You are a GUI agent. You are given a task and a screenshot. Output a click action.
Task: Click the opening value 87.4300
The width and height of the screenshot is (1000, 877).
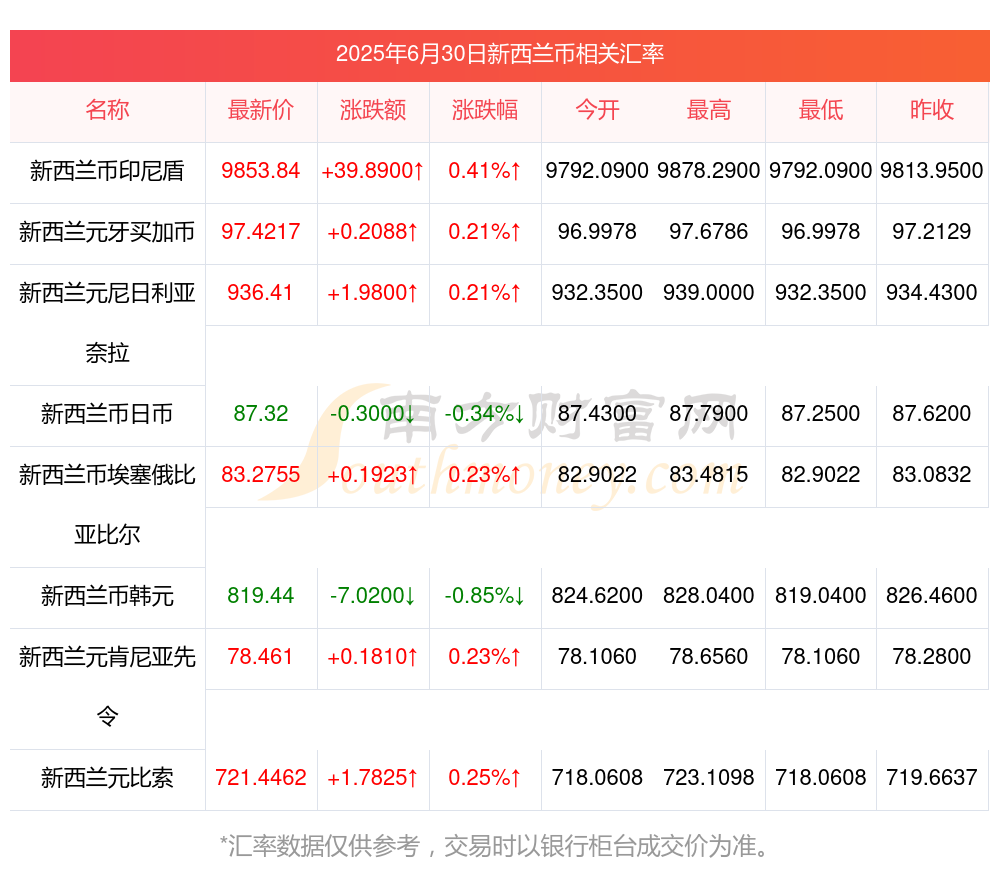(597, 413)
